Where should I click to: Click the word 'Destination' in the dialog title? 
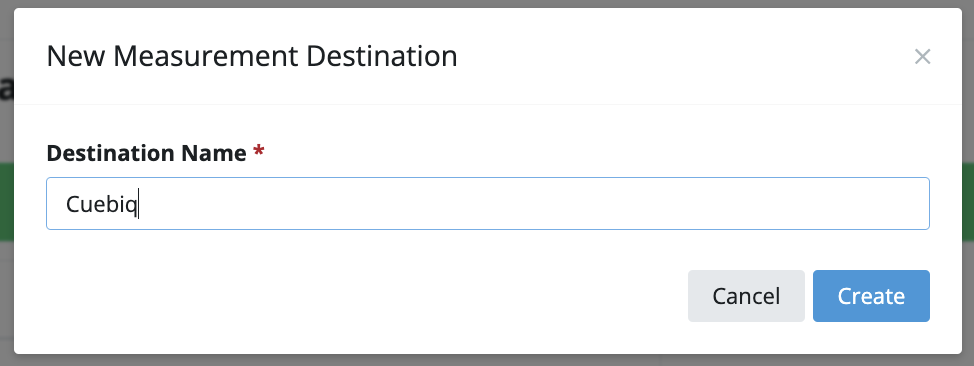tap(382, 57)
